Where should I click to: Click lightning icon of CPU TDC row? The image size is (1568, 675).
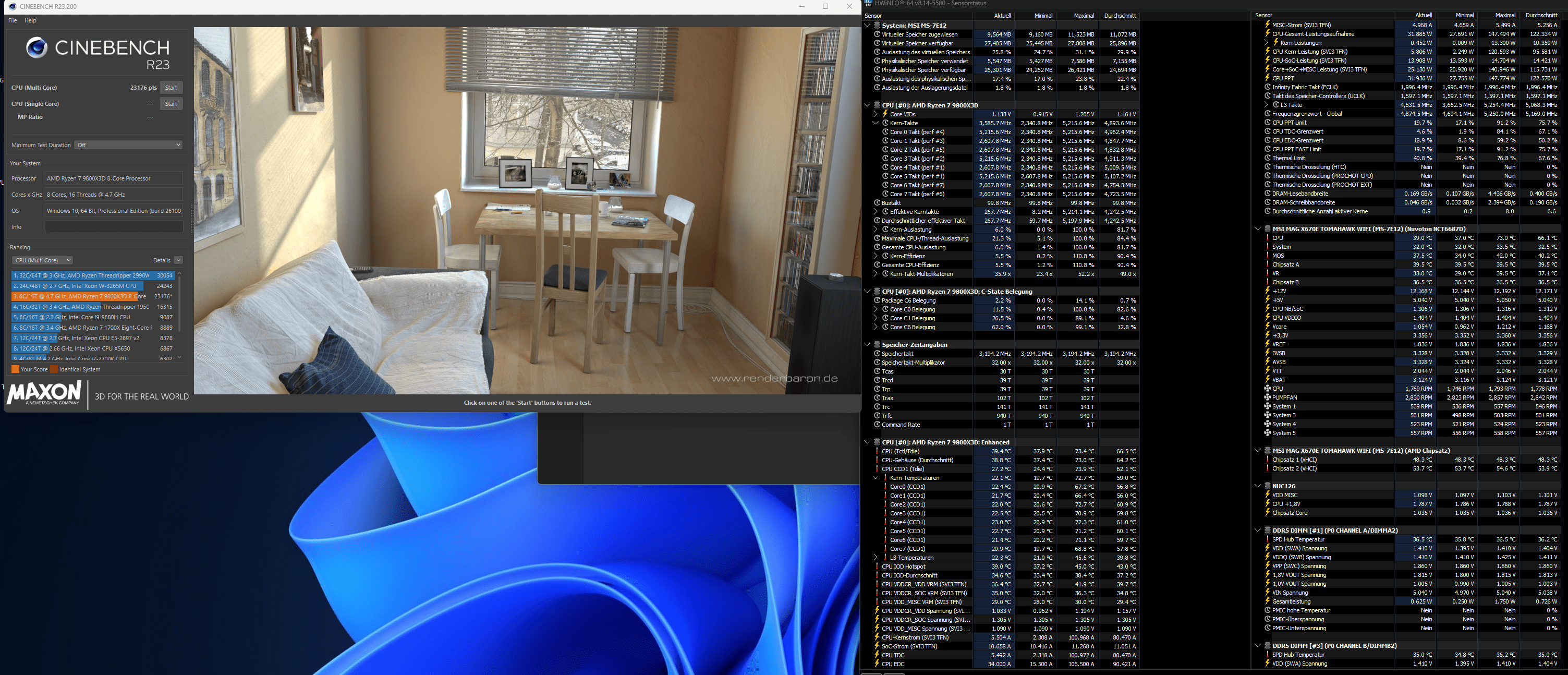pyautogui.click(x=877, y=656)
